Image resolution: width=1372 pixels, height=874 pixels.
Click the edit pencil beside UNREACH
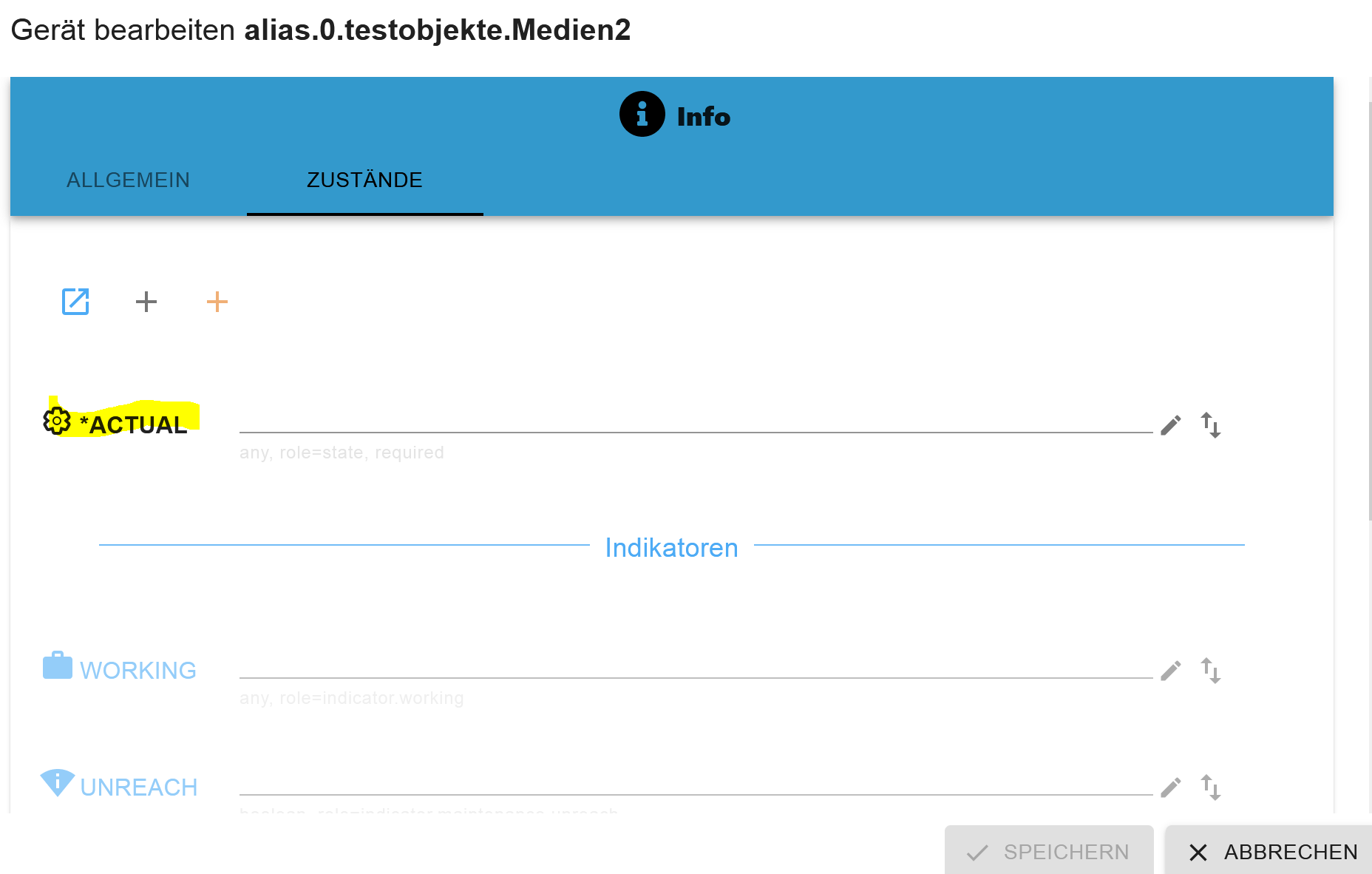tap(1170, 787)
